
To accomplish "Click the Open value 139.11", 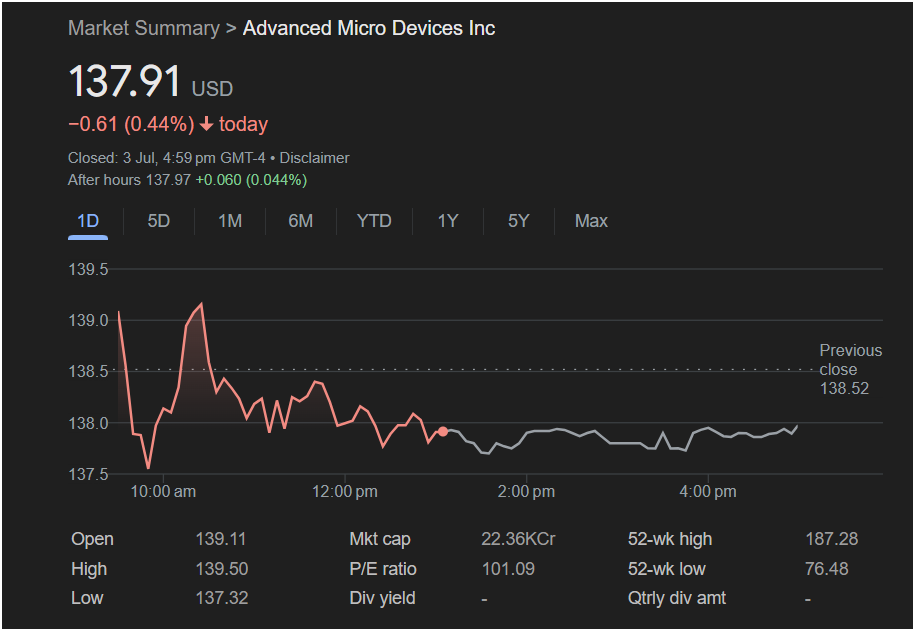I will (x=221, y=539).
